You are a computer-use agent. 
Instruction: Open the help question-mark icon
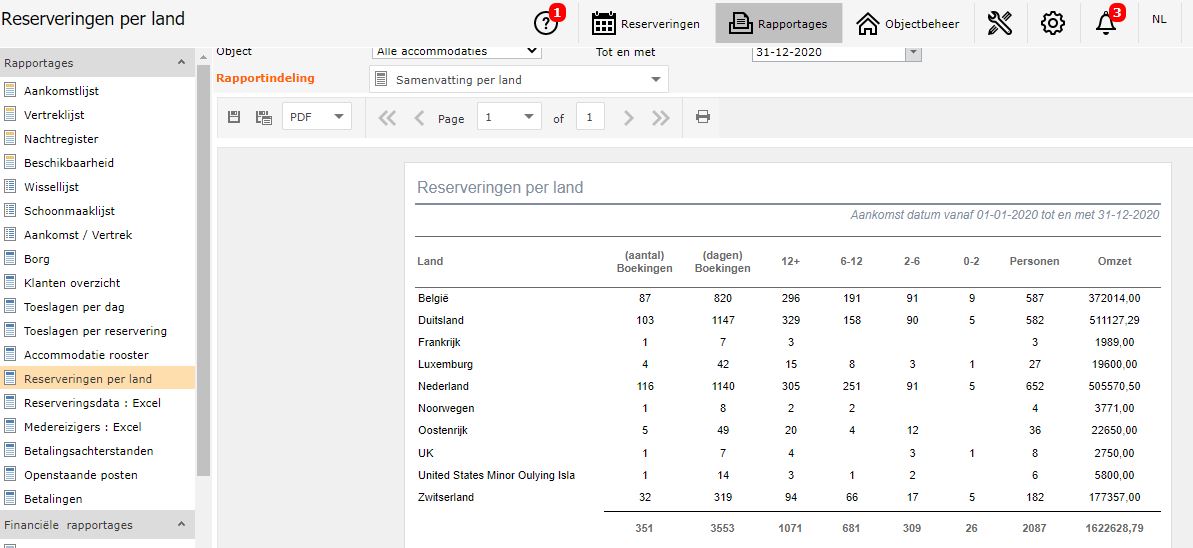point(546,24)
